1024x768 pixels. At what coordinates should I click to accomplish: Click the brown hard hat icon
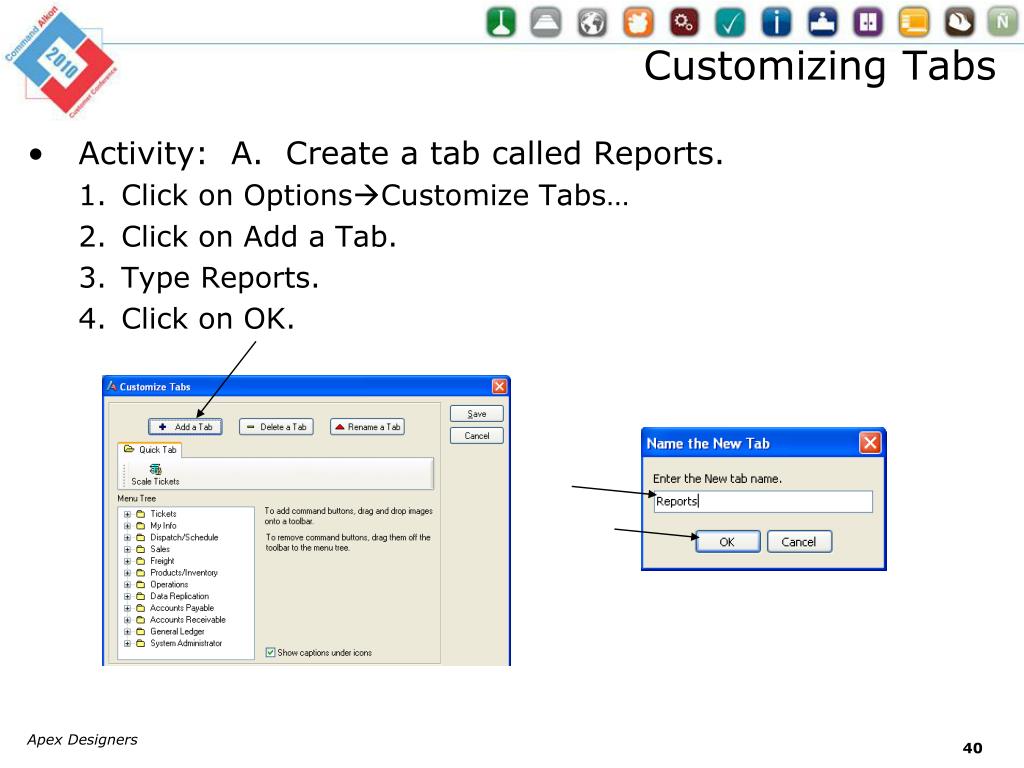click(959, 22)
